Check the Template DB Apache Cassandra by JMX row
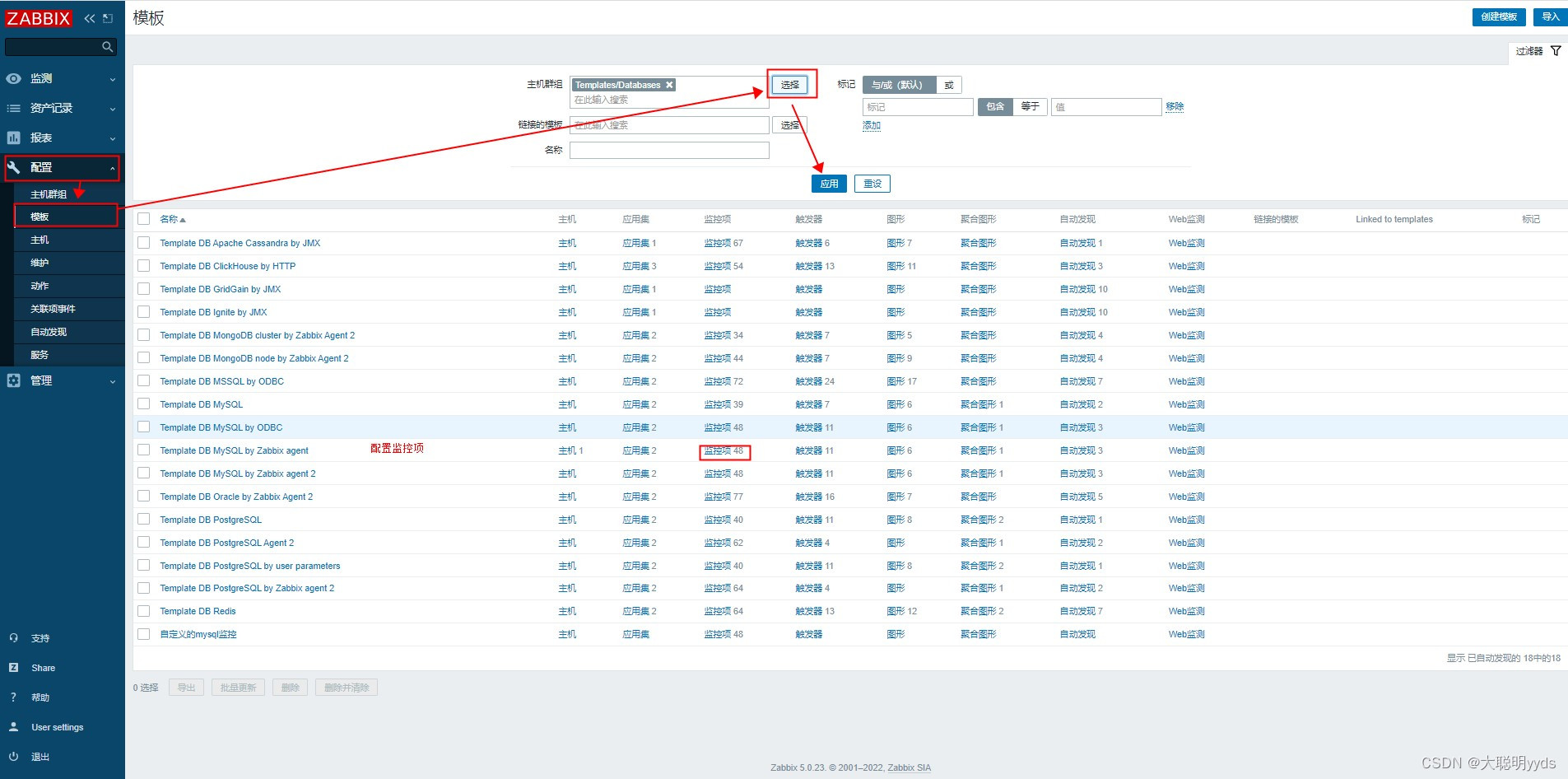The width and height of the screenshot is (1568, 779). [144, 243]
